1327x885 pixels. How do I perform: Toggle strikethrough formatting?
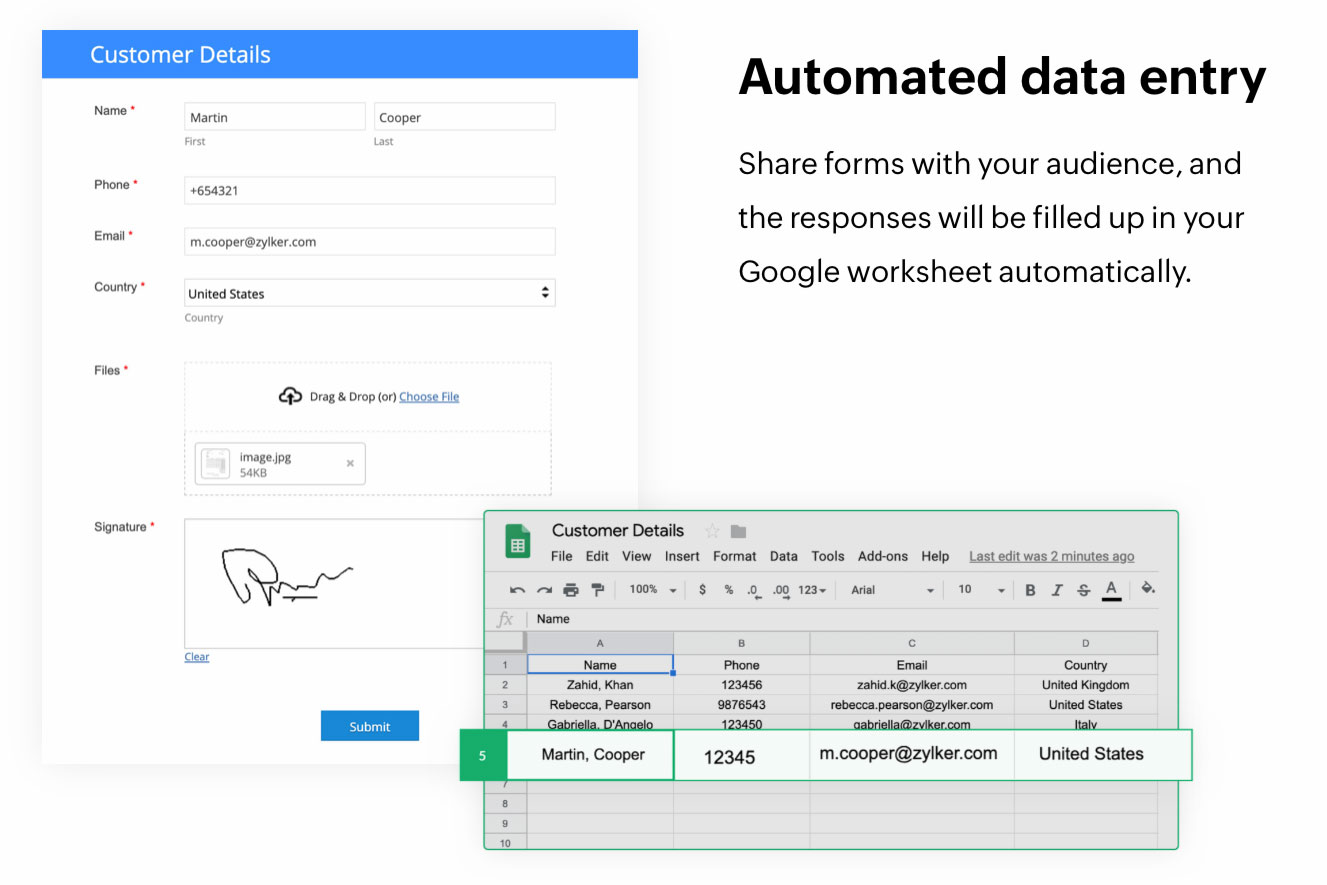(1081, 589)
